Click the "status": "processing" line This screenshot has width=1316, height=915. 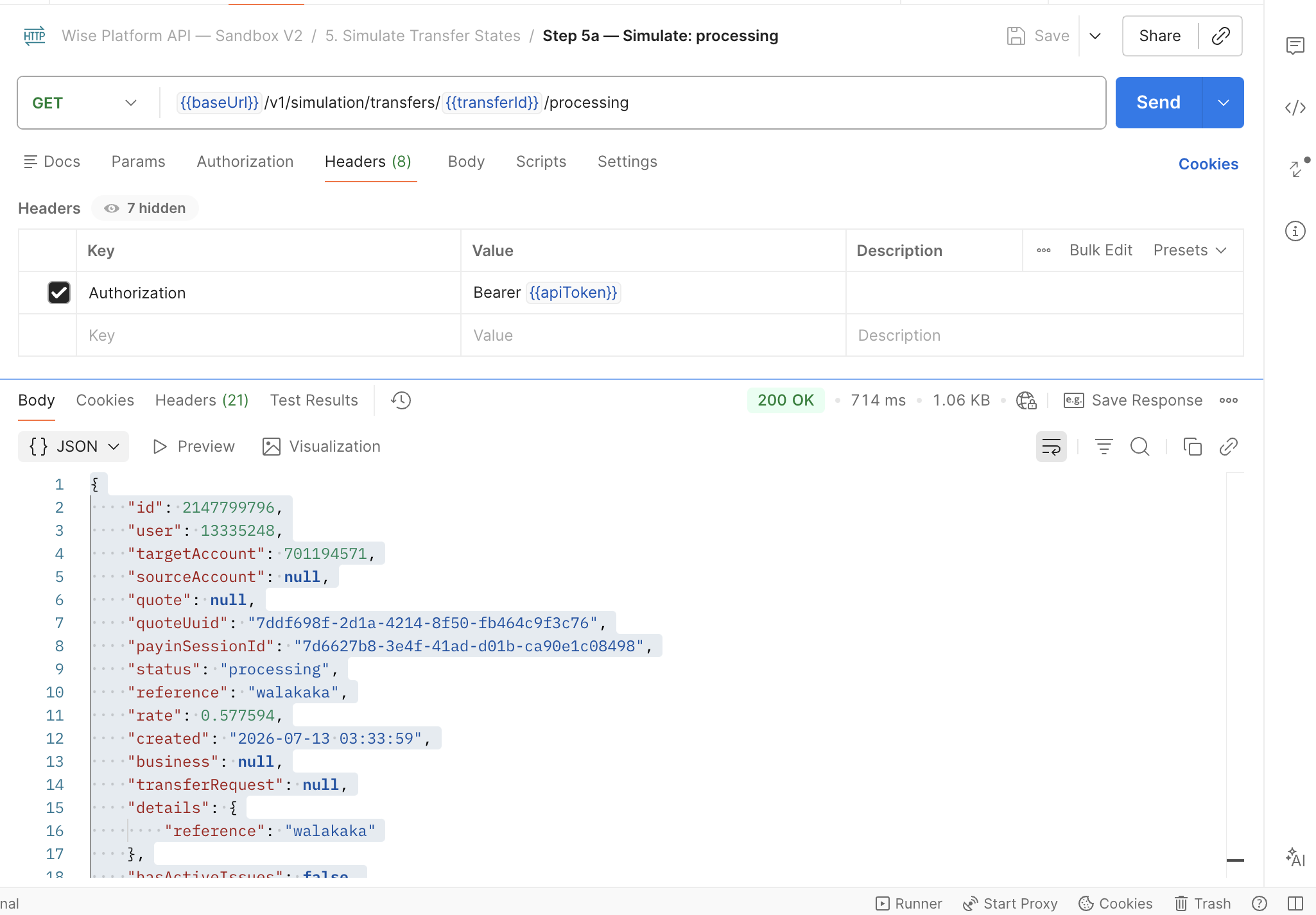click(x=233, y=669)
